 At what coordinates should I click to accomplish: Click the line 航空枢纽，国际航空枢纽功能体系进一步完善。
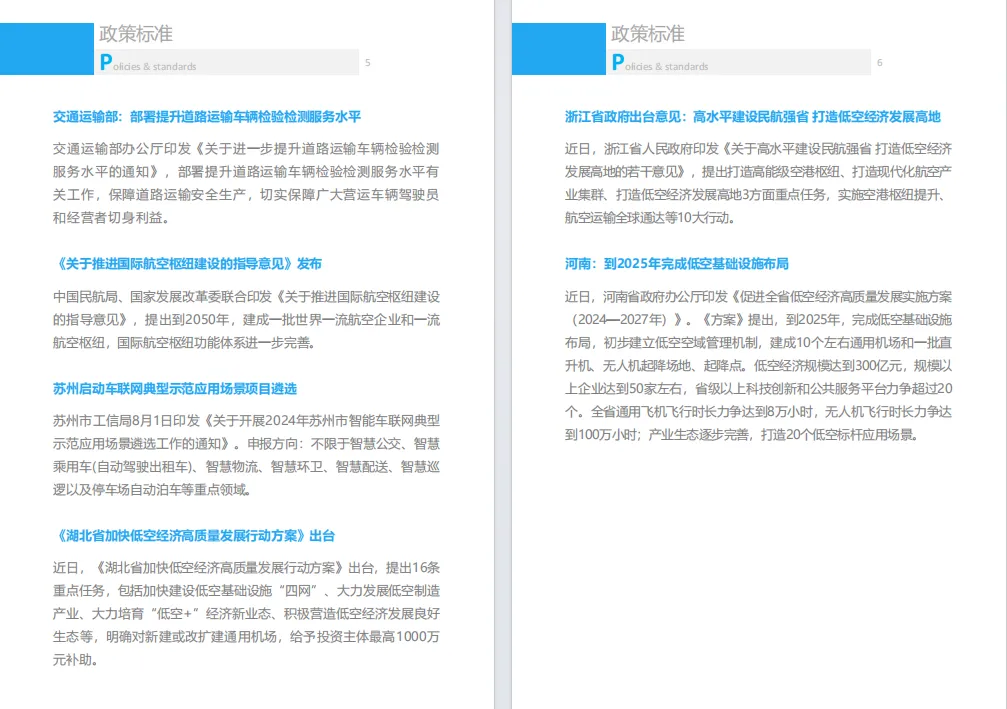point(184,342)
